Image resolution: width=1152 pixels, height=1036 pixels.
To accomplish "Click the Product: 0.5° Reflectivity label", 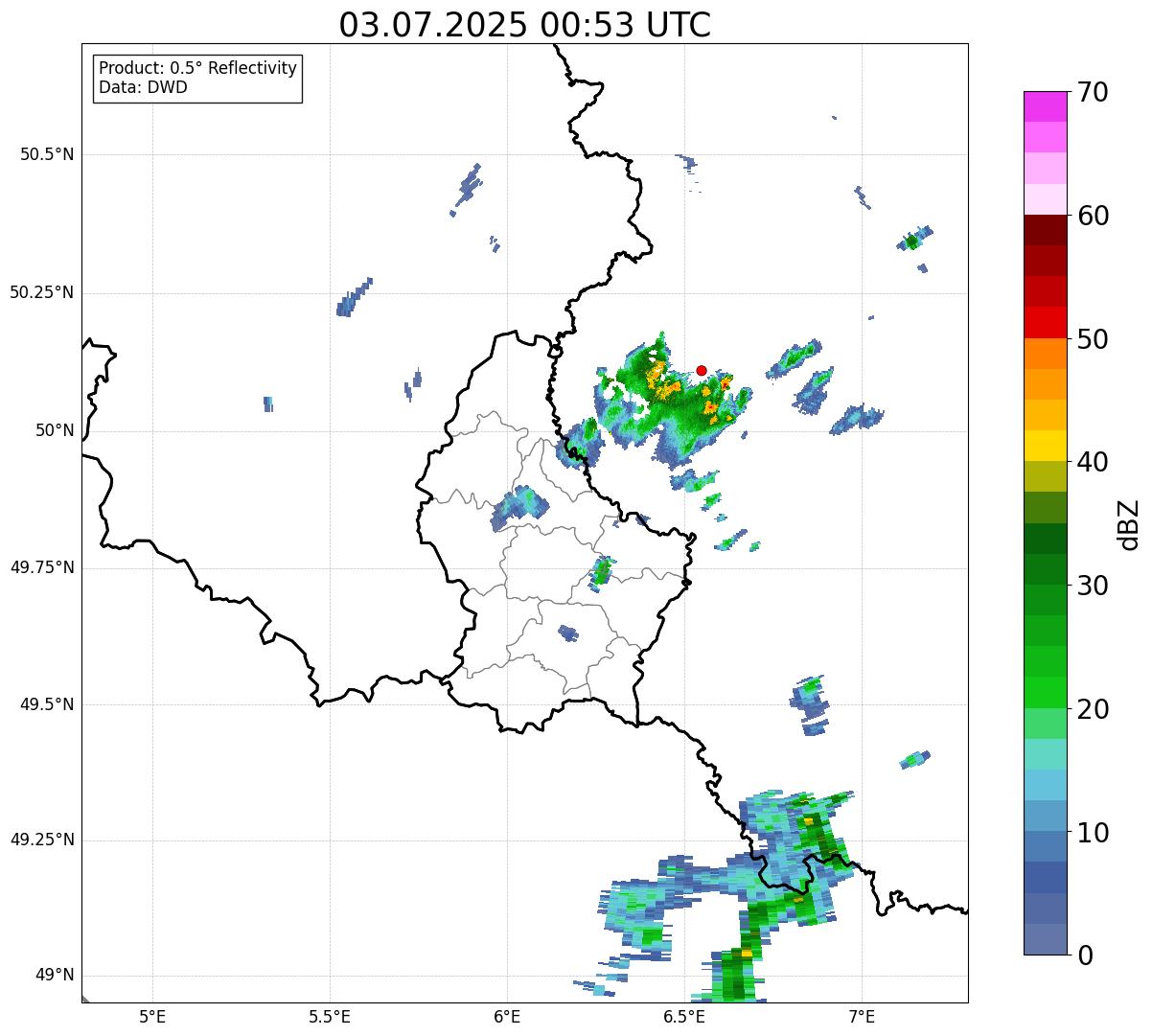I will pyautogui.click(x=198, y=69).
